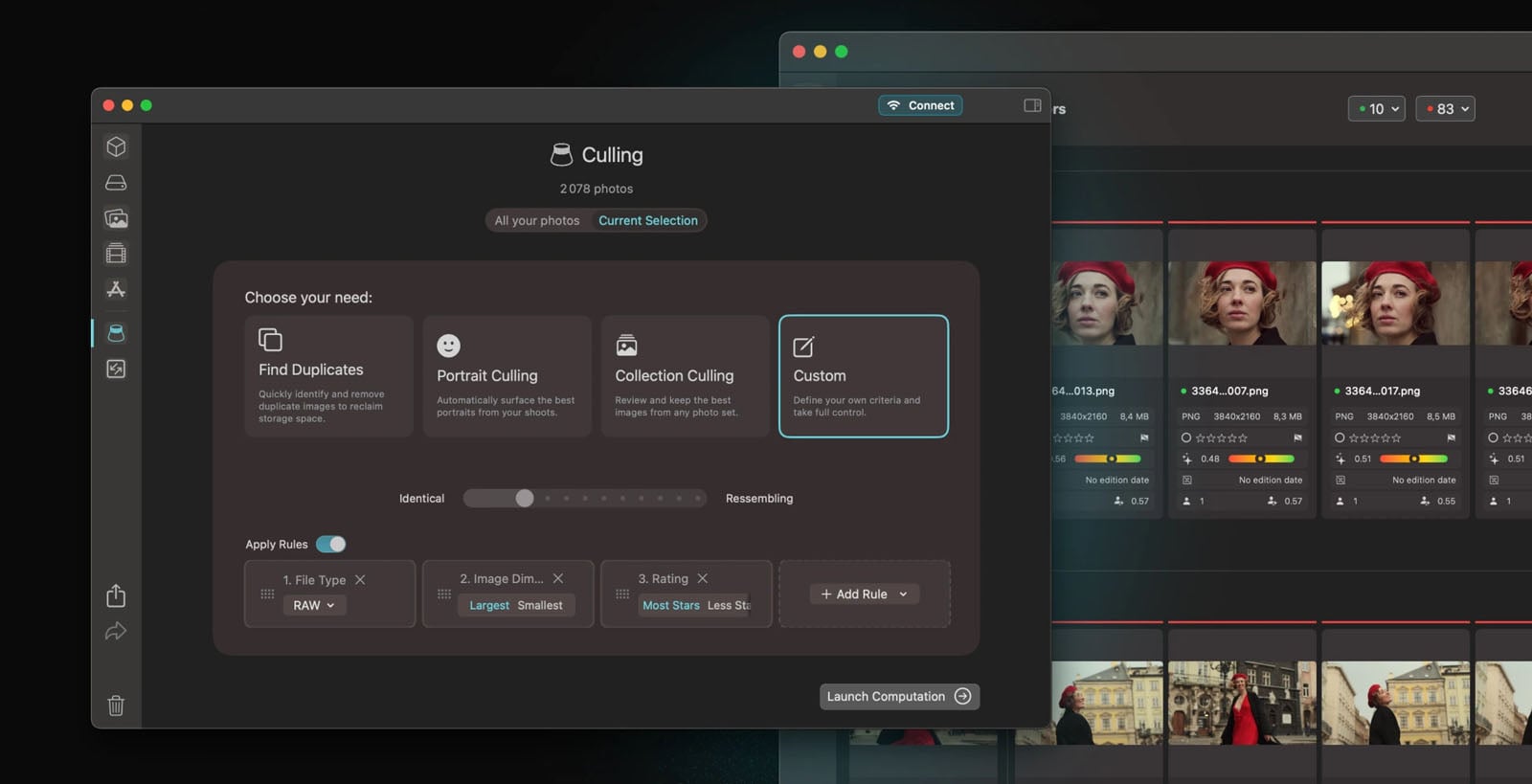Expand the Add Rule dropdown
1532x784 pixels.
(865, 594)
